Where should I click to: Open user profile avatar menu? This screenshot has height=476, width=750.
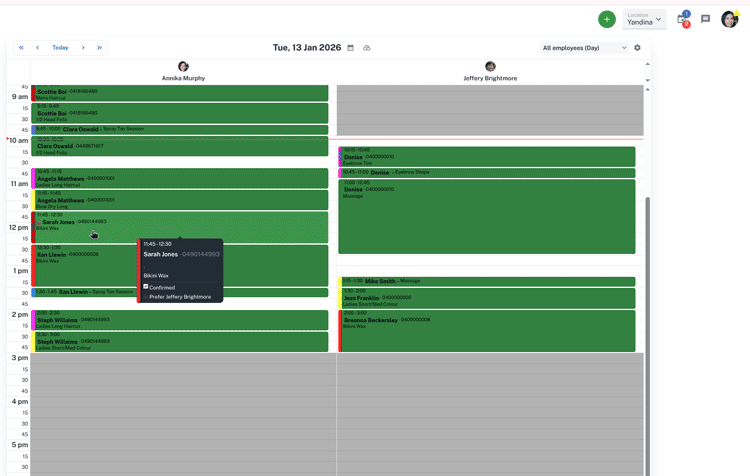click(x=729, y=19)
